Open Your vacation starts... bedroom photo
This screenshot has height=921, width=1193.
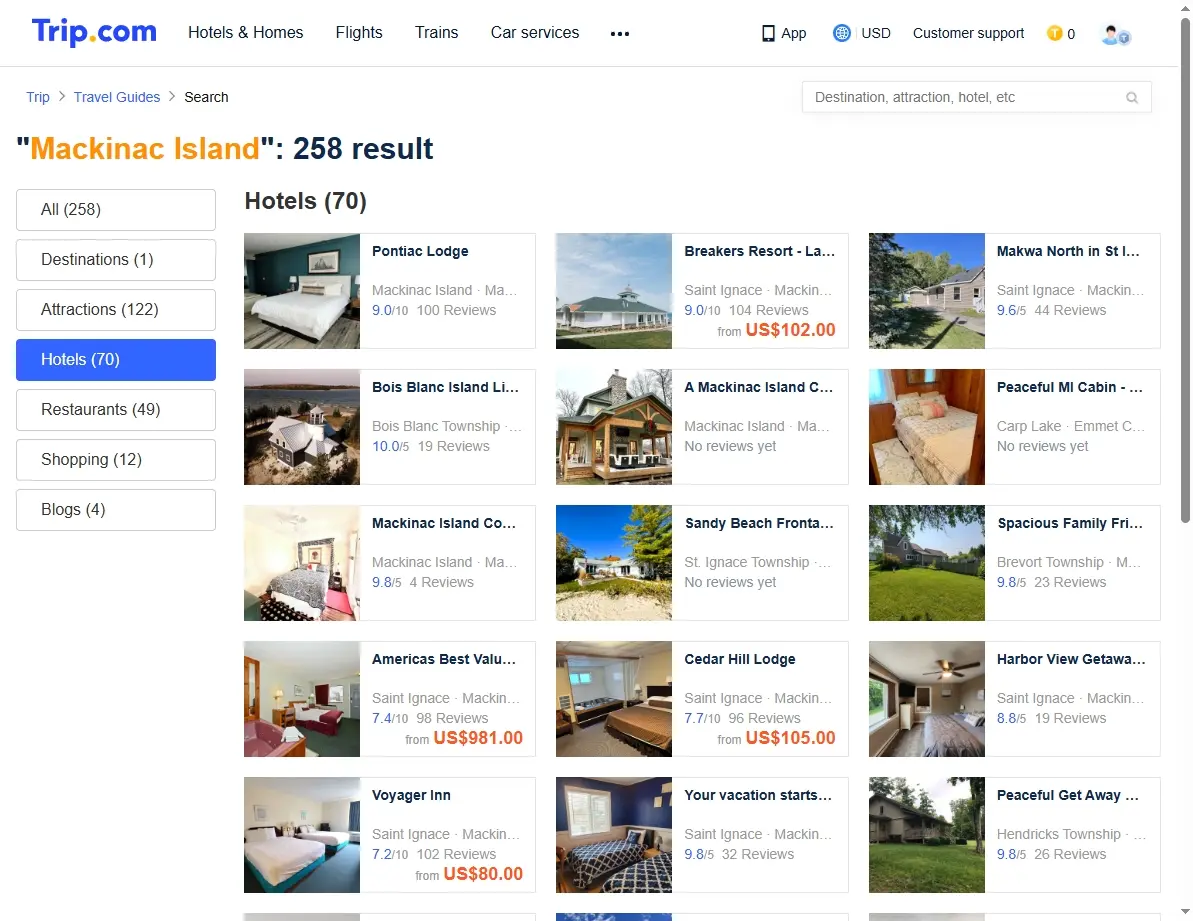click(x=614, y=835)
